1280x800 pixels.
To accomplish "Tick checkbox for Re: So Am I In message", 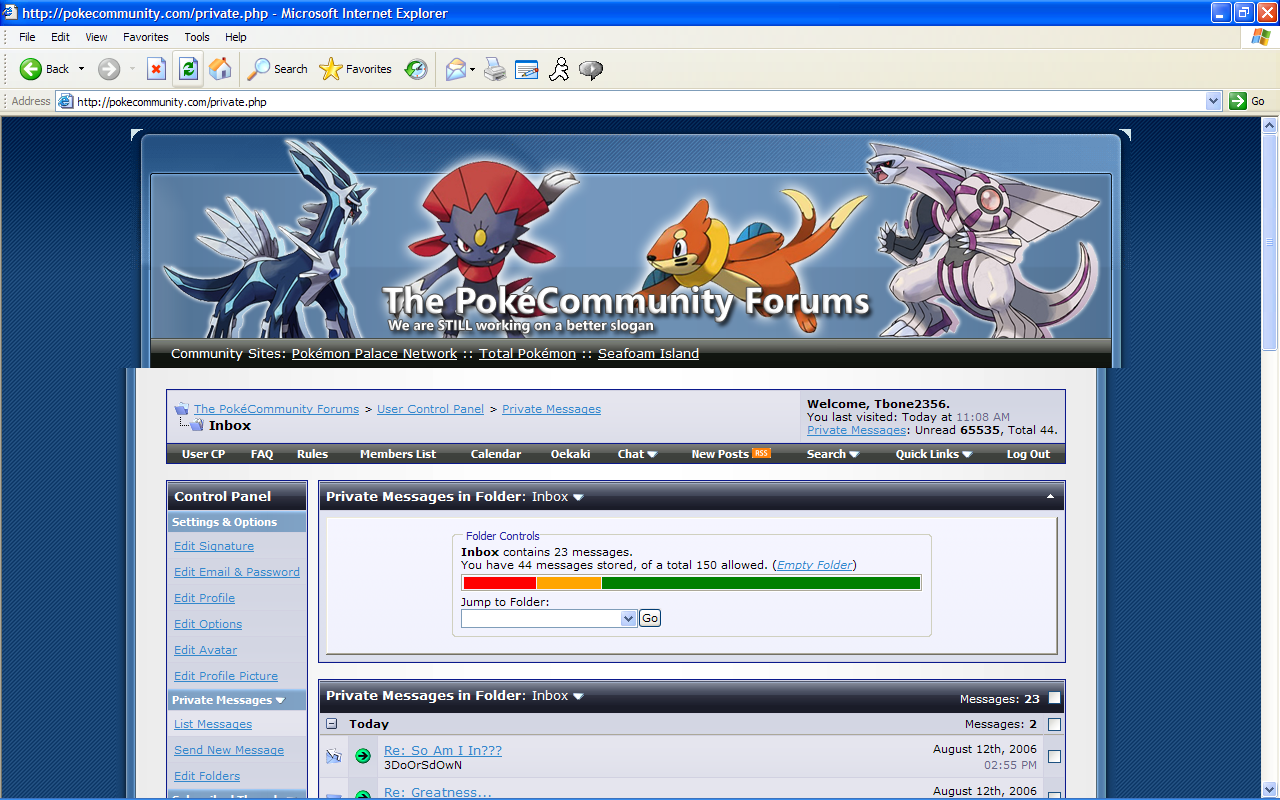I will coord(1054,757).
